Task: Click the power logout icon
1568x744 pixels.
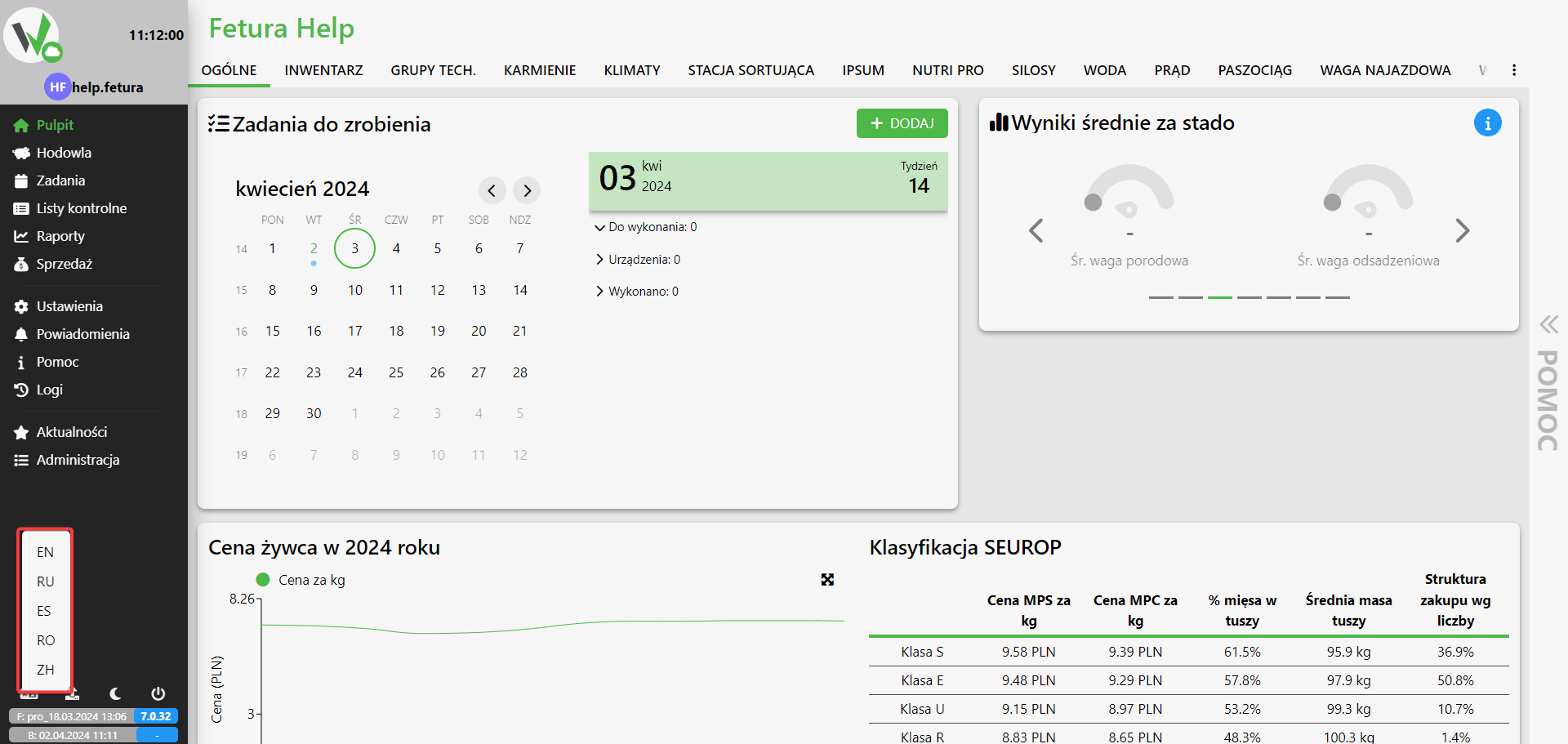Action: click(x=158, y=693)
